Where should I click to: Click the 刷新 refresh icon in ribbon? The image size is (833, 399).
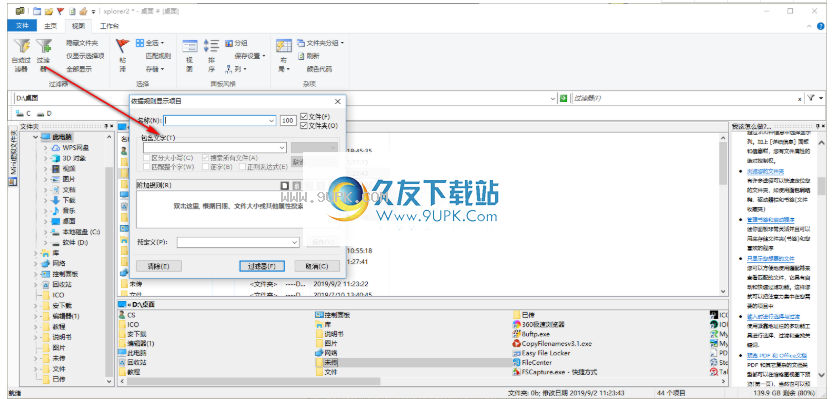[301, 55]
